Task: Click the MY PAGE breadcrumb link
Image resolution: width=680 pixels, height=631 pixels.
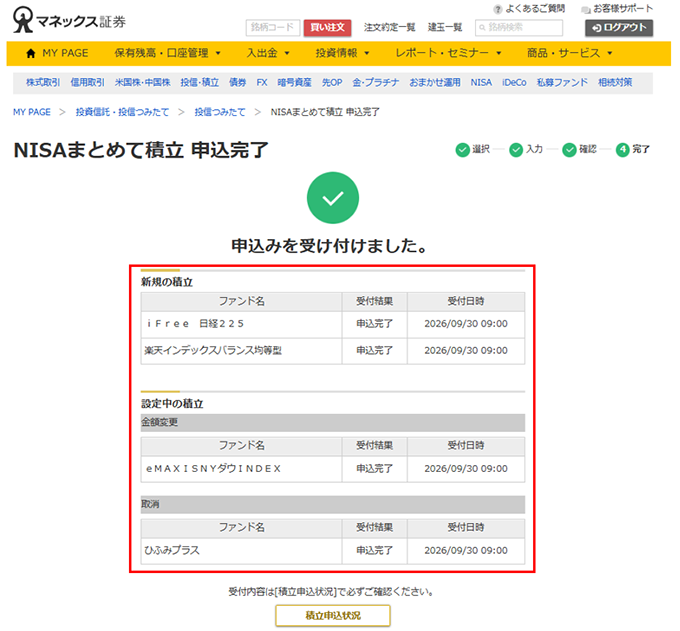Action: click(x=32, y=112)
